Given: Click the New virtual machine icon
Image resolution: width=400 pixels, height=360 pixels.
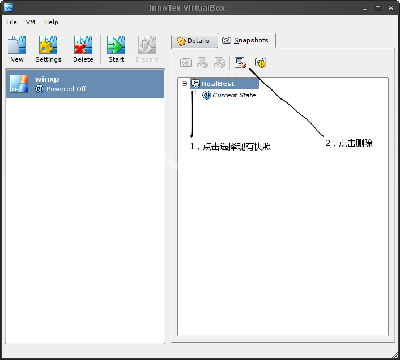Looking at the screenshot, I should (x=17, y=49).
